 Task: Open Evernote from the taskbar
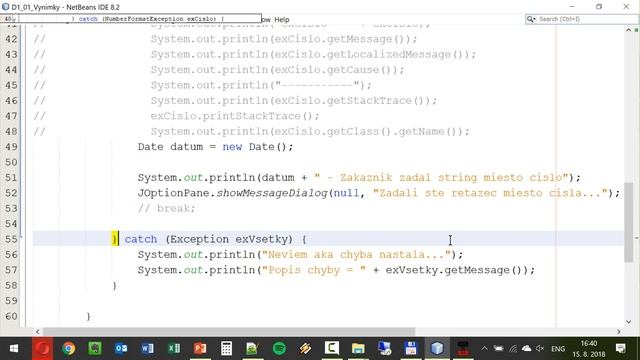tap(95, 349)
